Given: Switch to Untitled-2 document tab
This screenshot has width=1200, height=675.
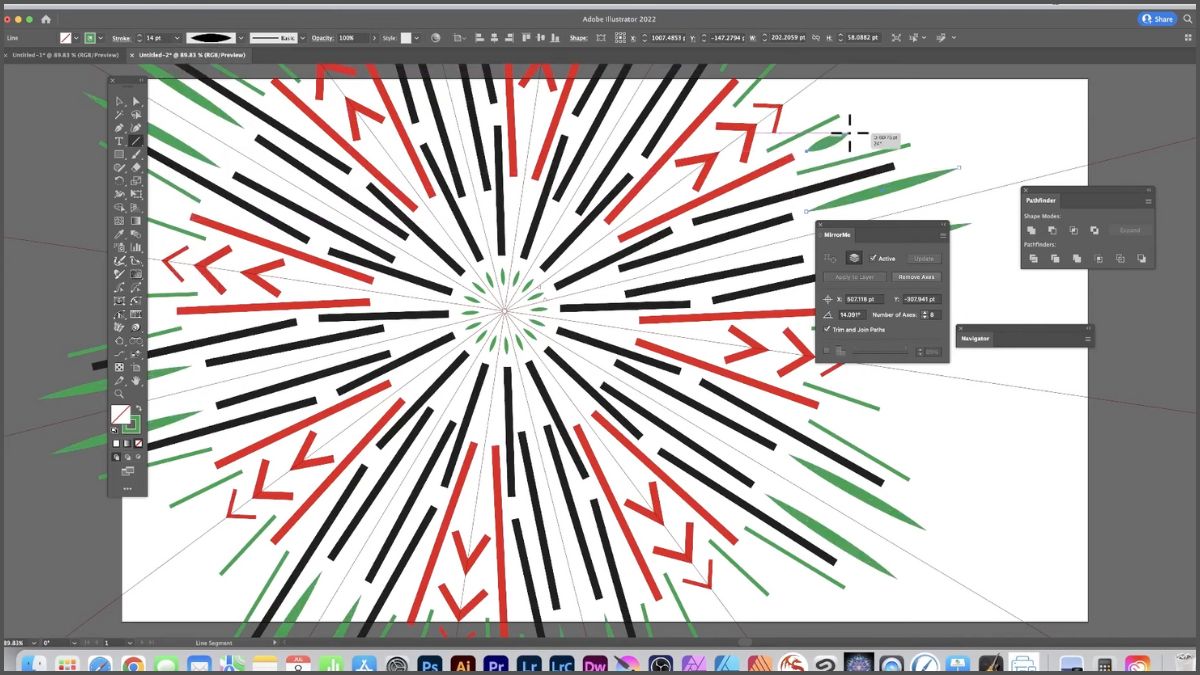Looking at the screenshot, I should (192, 55).
